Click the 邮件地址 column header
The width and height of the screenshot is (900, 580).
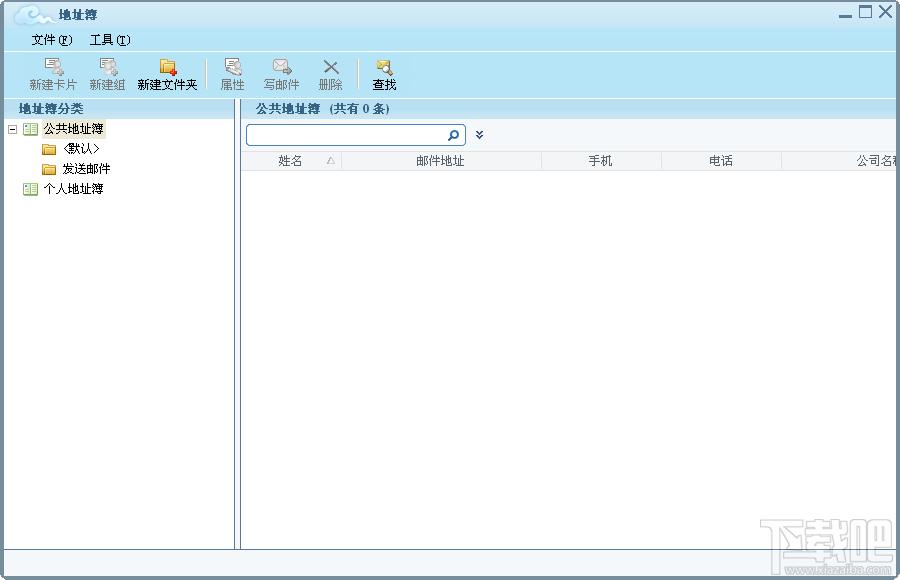(441, 161)
